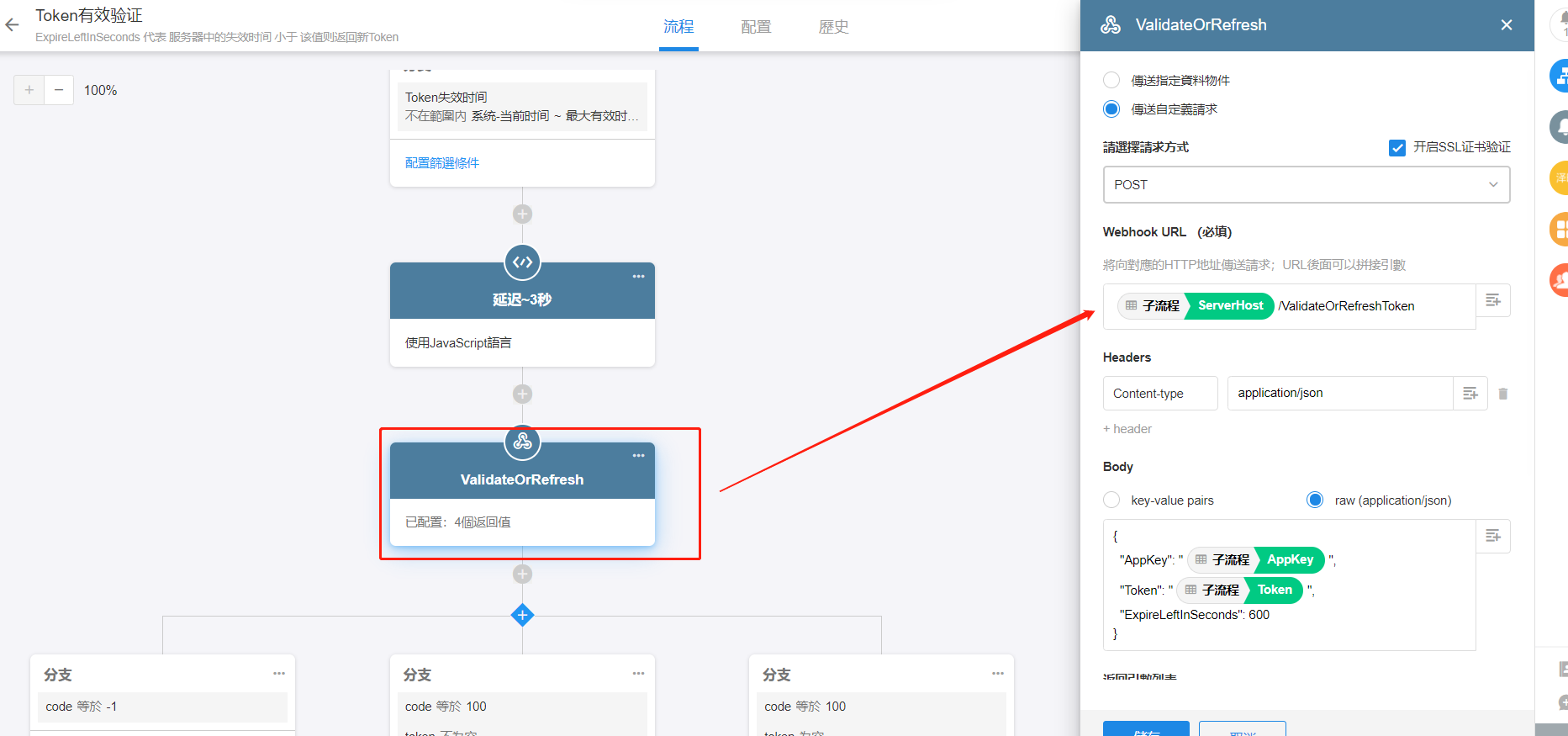Choose raw (application/json) body format

point(1315,500)
